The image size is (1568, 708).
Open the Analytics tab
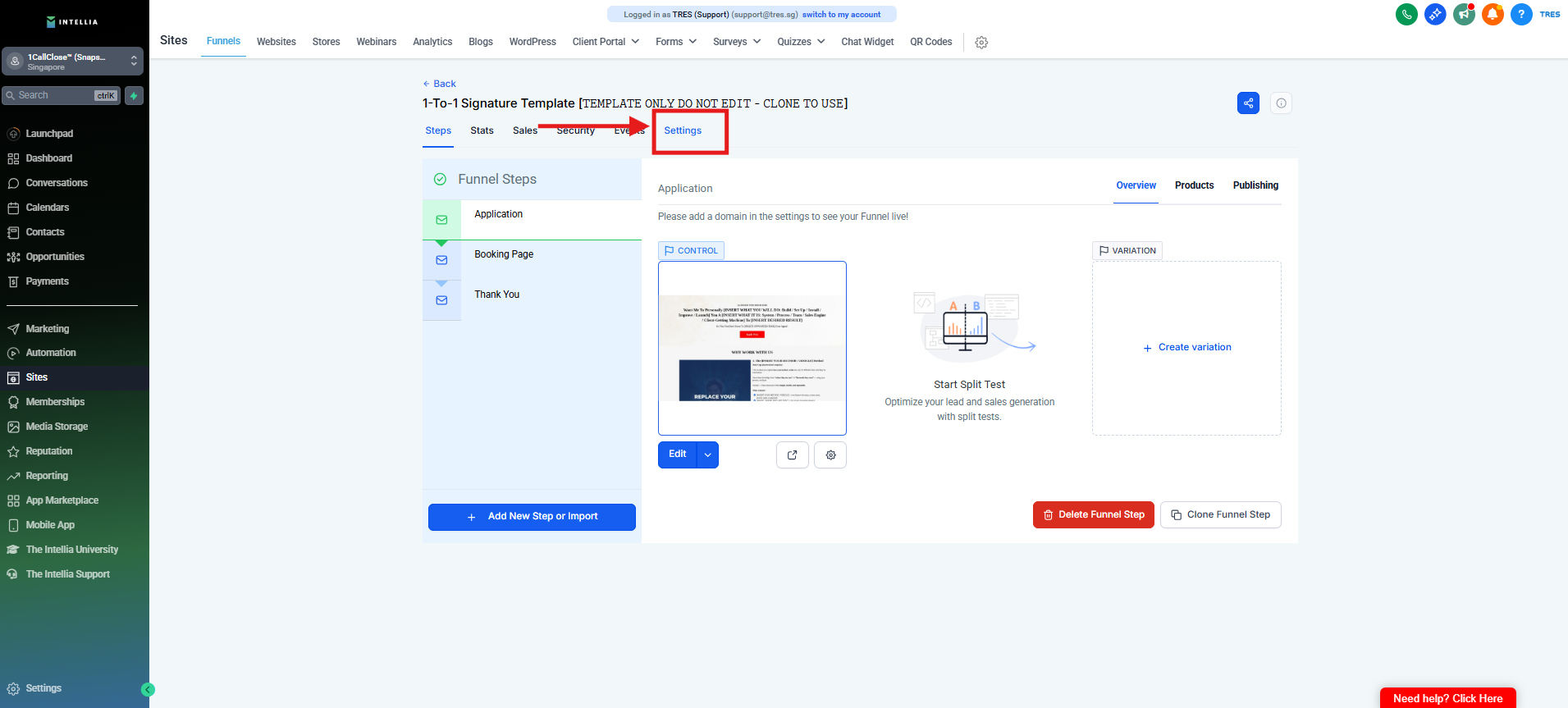[432, 42]
